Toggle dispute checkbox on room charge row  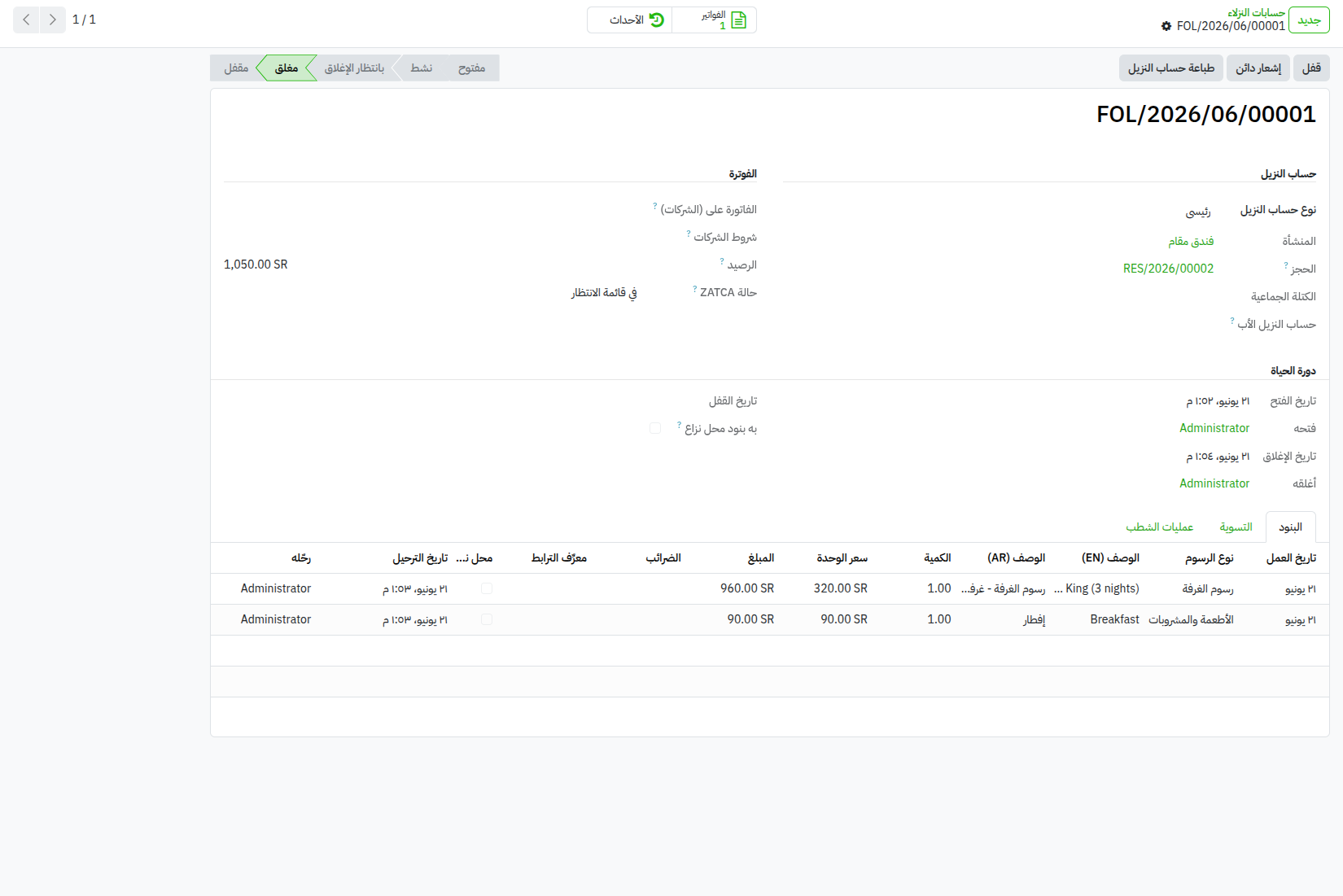487,588
